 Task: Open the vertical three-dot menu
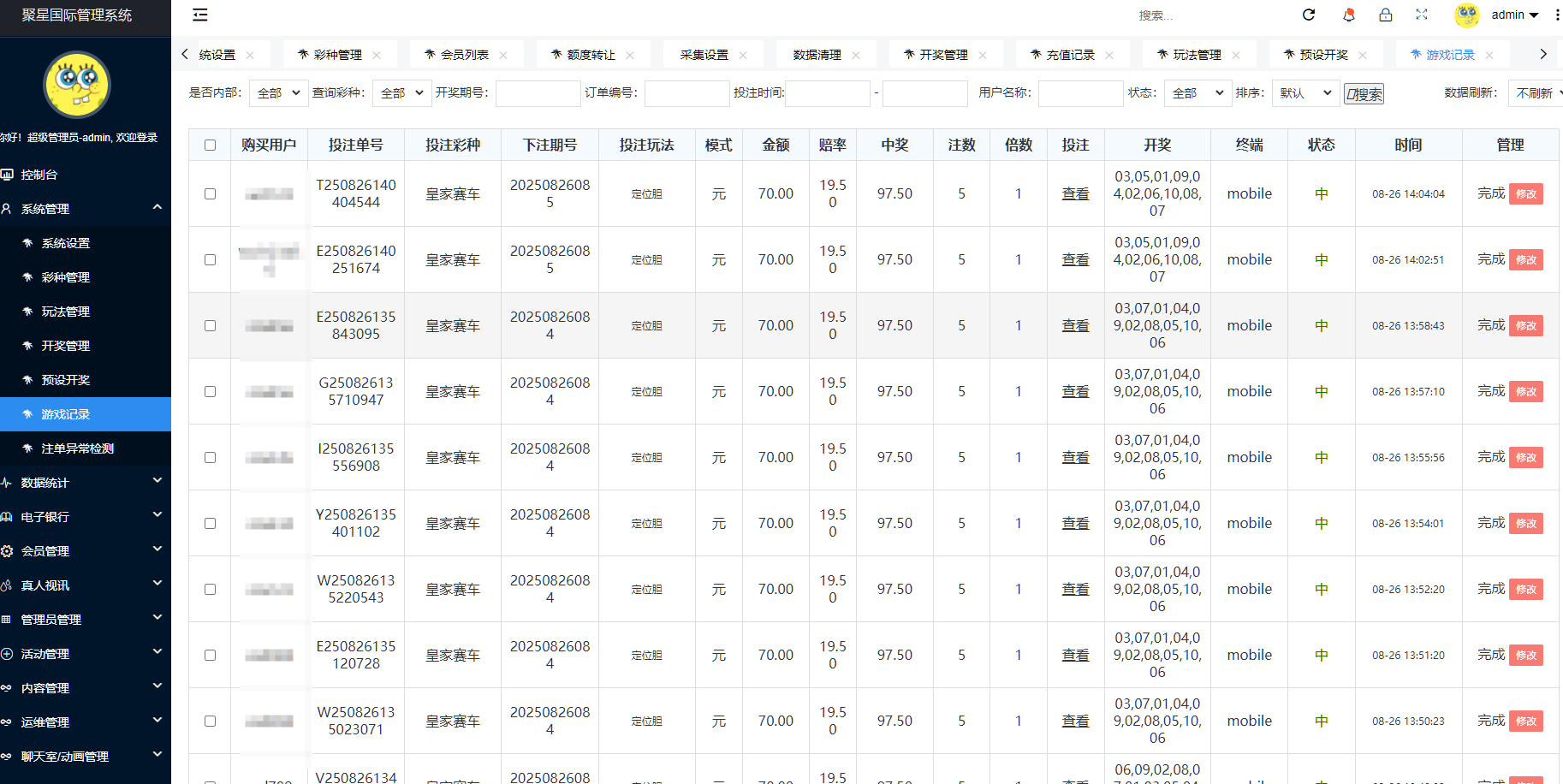(1557, 15)
